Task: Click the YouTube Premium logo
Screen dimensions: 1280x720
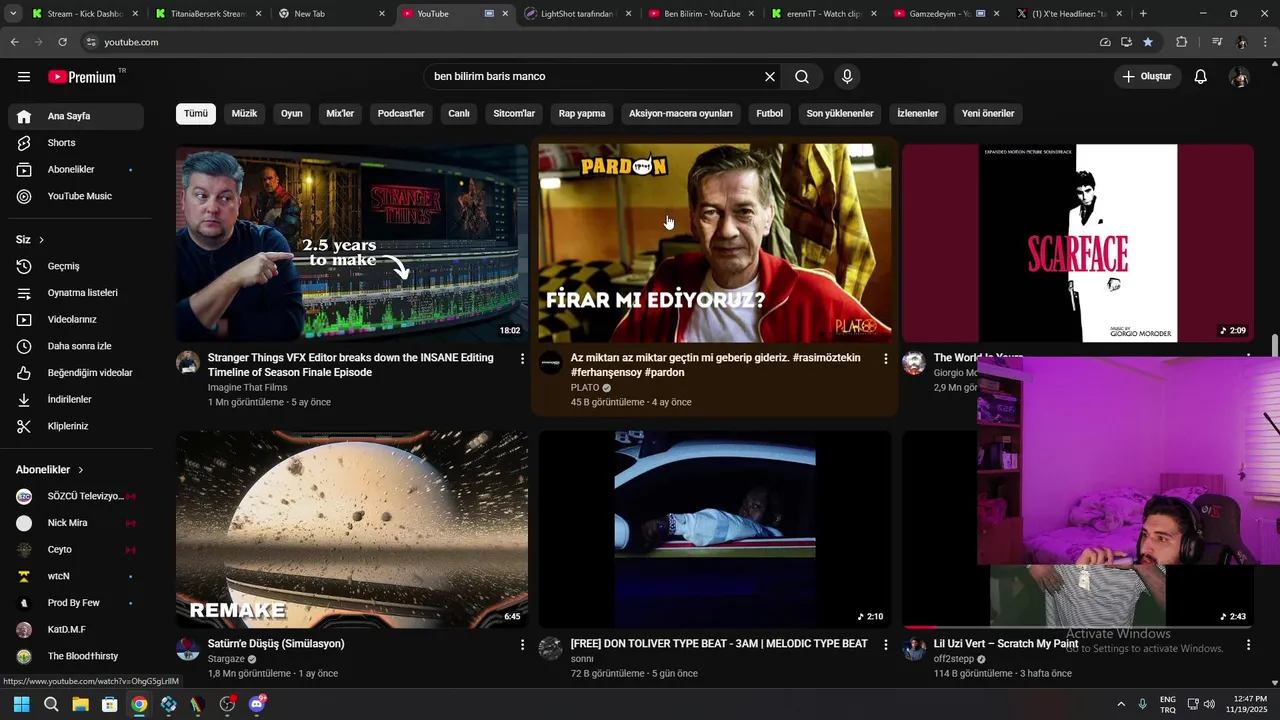Action: click(82, 77)
